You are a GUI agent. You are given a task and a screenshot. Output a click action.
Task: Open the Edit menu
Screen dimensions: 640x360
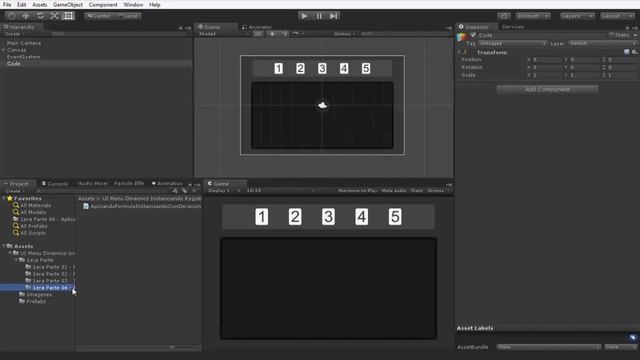click(x=22, y=4)
